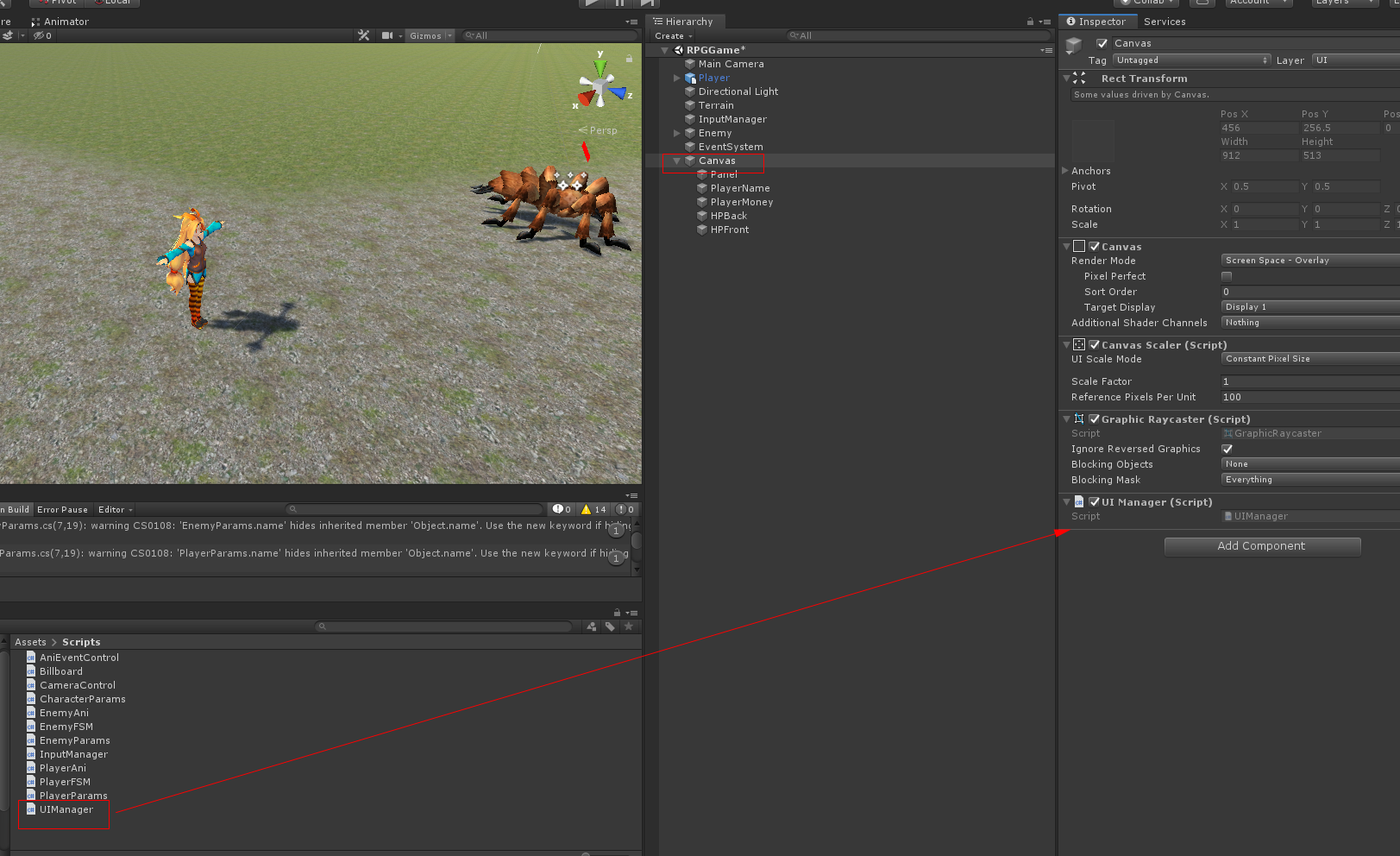
Task: Switch to the Animator tab
Action: [60, 22]
